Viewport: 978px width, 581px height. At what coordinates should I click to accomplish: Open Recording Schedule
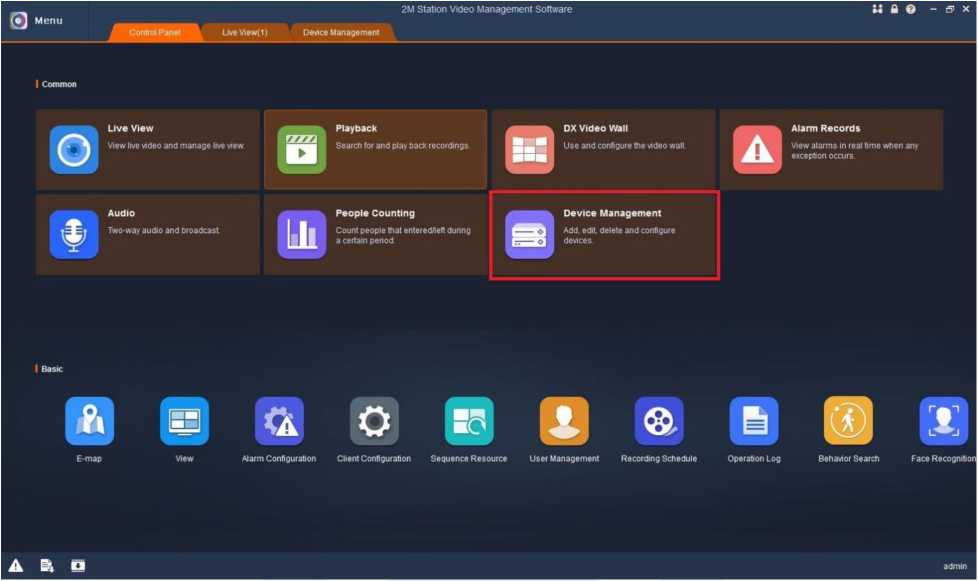coord(659,421)
